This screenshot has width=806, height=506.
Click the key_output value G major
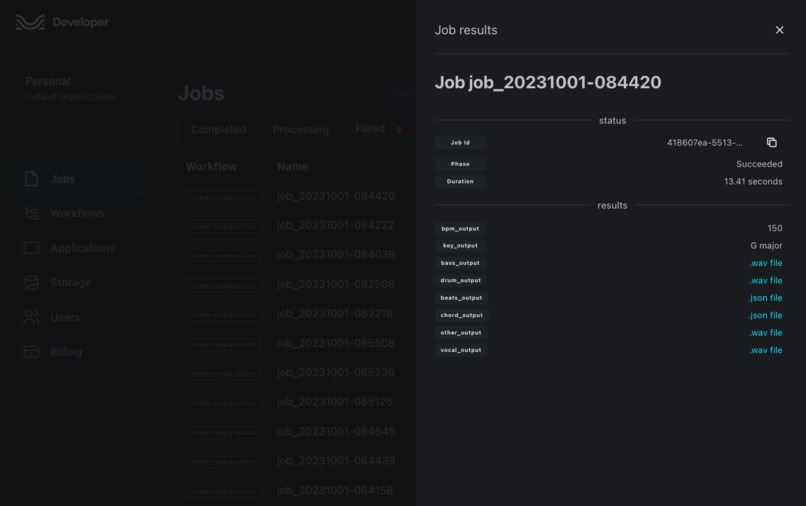point(766,245)
